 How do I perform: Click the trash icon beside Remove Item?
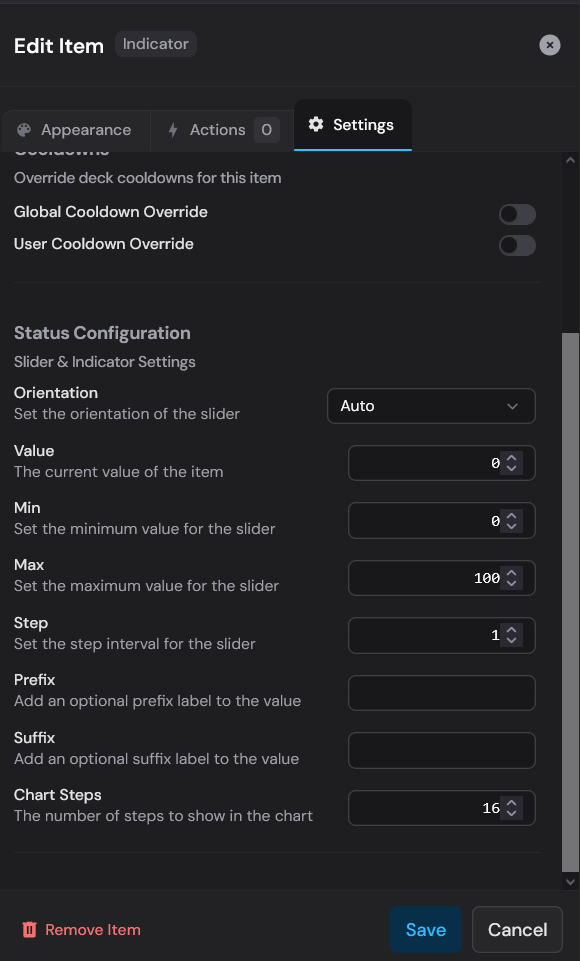tap(29, 929)
